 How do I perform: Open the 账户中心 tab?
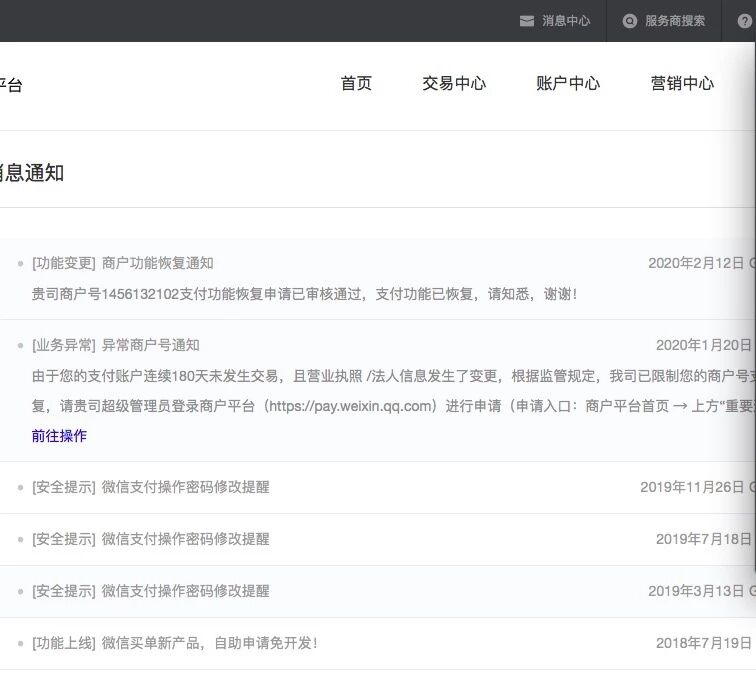point(568,83)
